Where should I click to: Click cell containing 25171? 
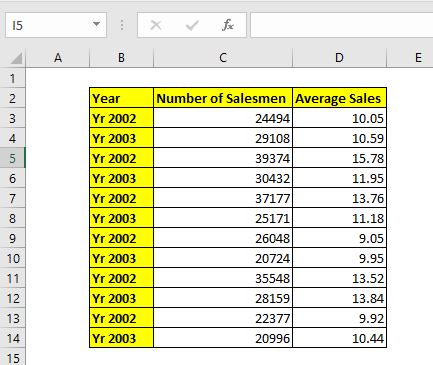click(223, 218)
